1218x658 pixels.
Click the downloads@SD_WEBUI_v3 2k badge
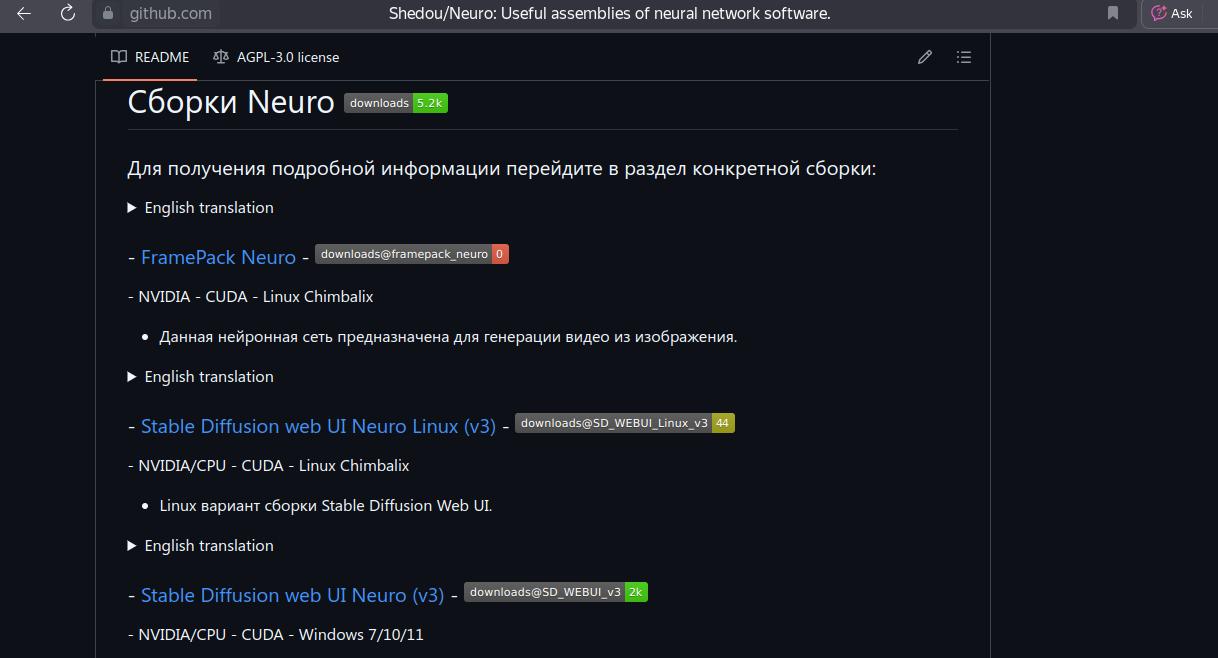coord(555,592)
